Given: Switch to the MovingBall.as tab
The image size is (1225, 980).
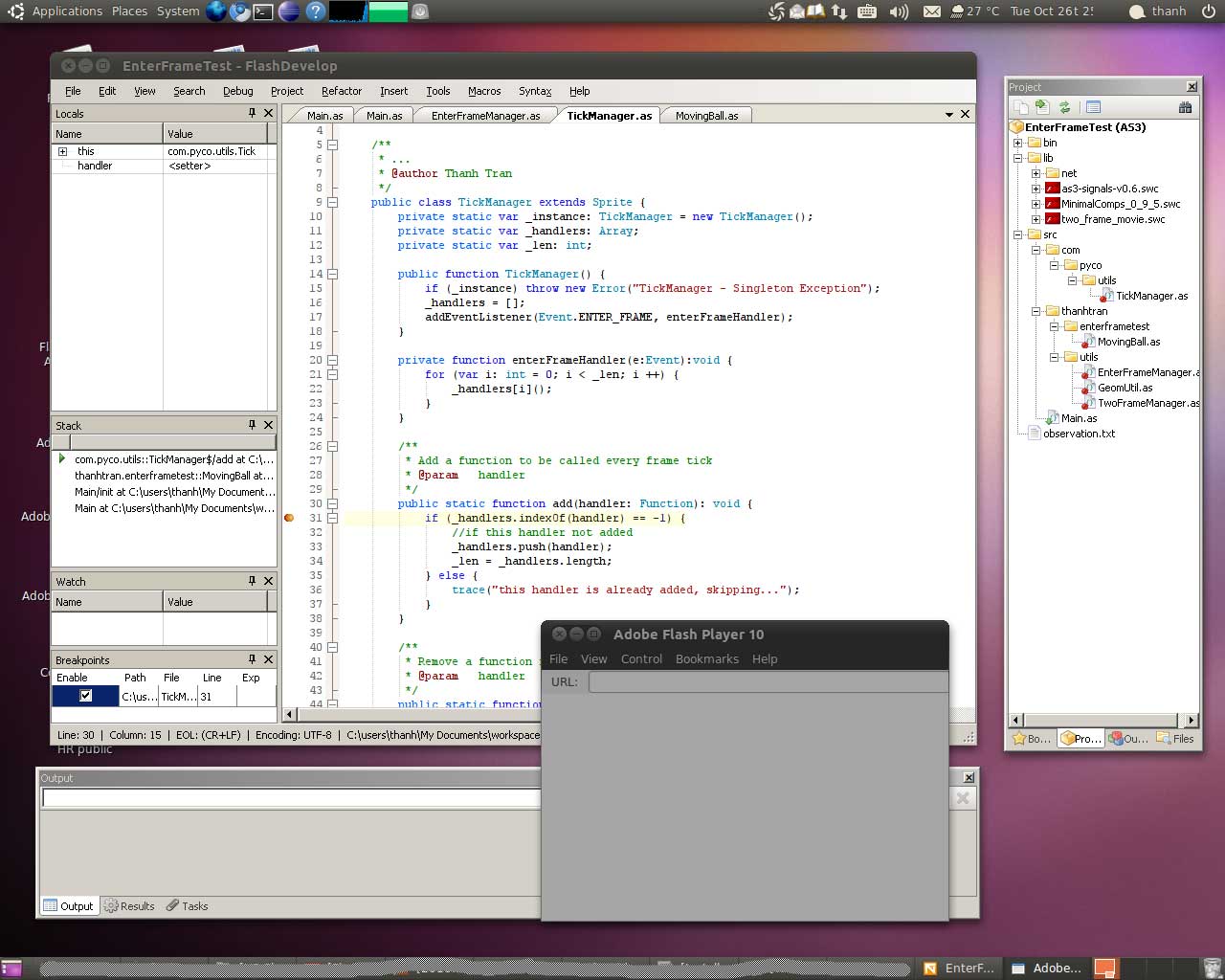Looking at the screenshot, I should 706,116.
